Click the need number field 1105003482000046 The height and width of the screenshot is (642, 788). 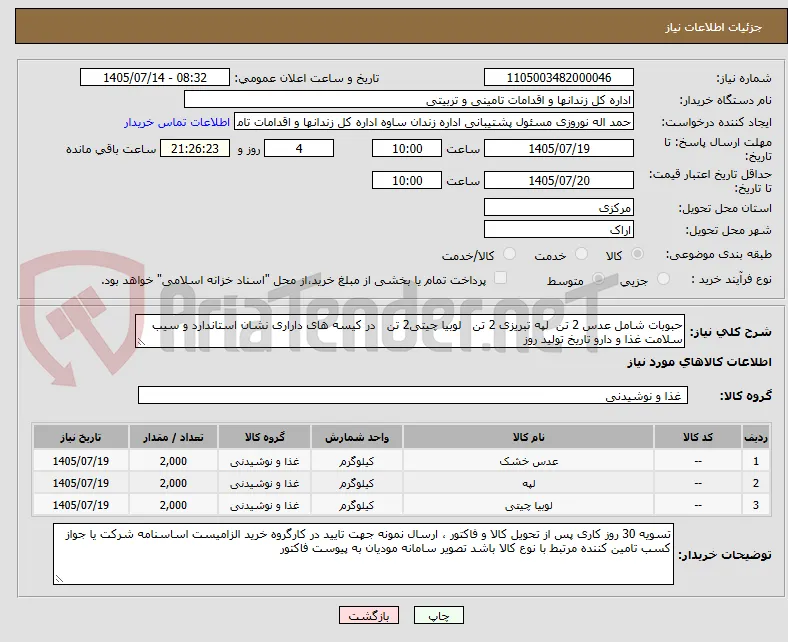coord(558,77)
